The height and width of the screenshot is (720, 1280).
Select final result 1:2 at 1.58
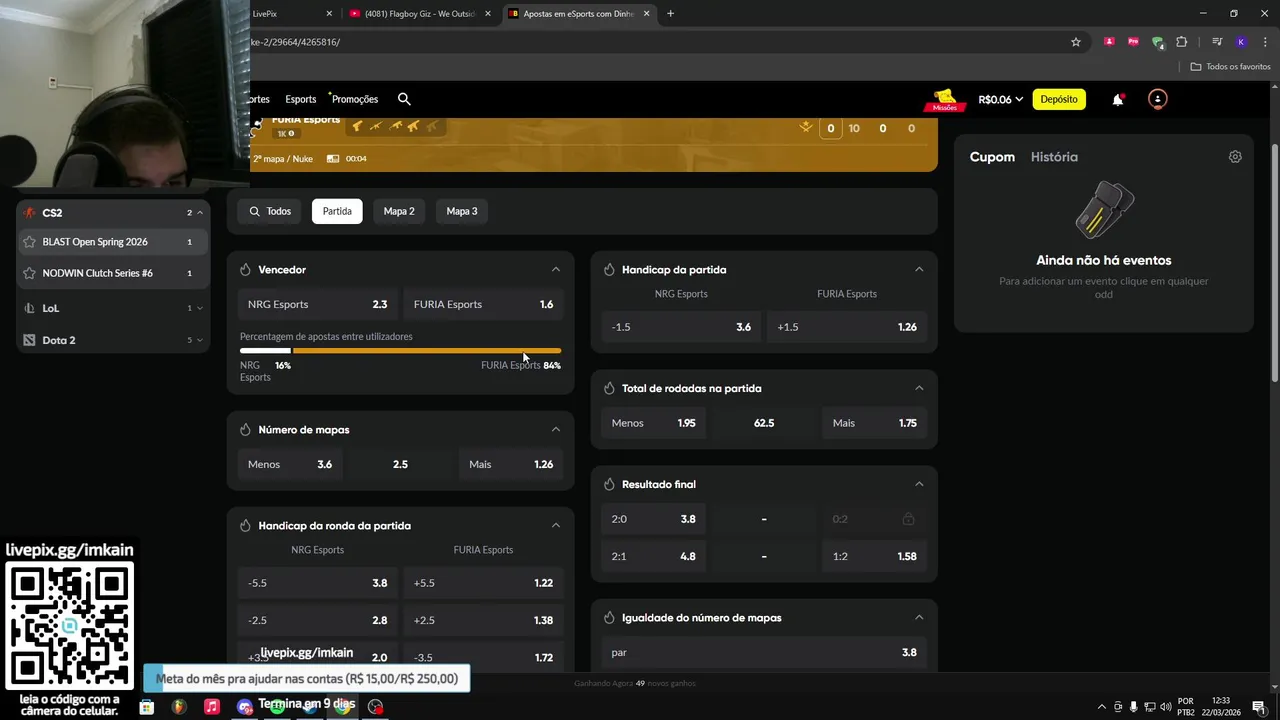coord(874,556)
